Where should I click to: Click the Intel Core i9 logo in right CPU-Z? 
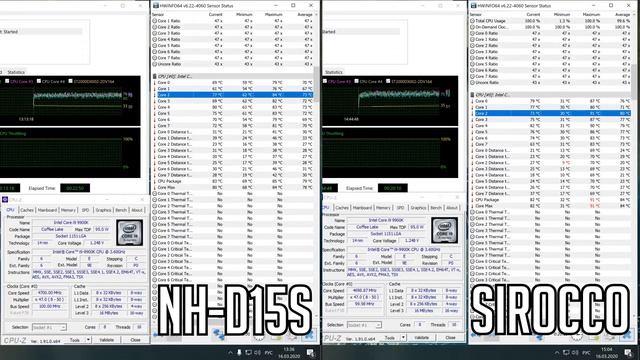click(444, 230)
